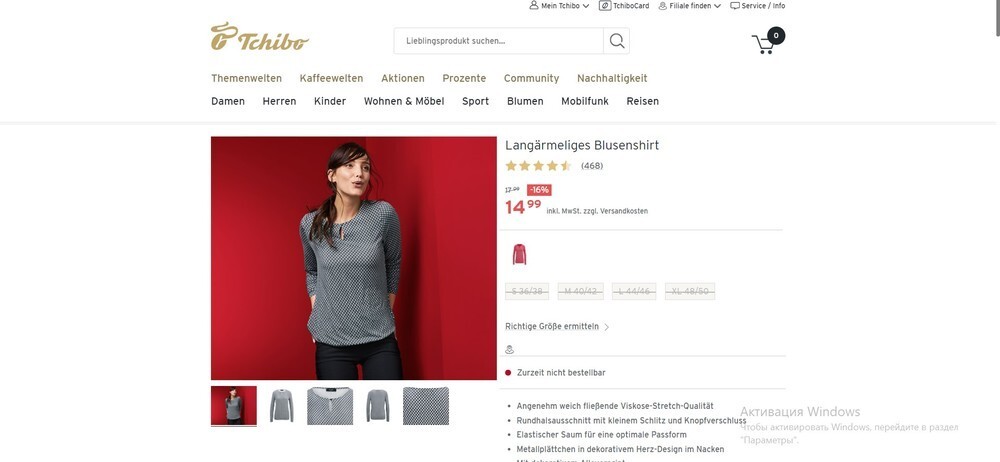Click the Lieblingsprodukt suchen search field
1000x462 pixels.
[499, 41]
